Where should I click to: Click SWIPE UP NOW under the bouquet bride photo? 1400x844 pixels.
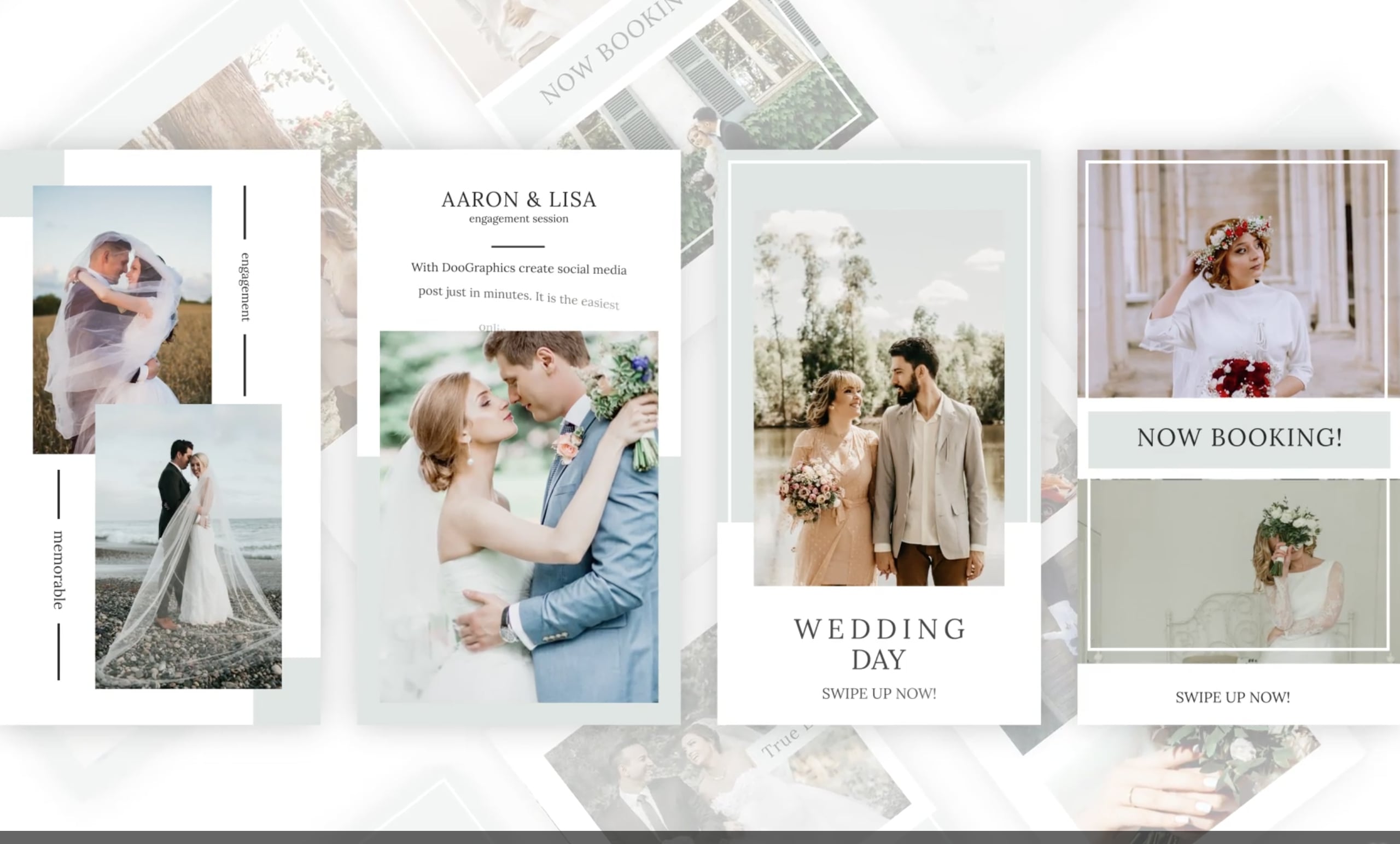click(x=1233, y=698)
